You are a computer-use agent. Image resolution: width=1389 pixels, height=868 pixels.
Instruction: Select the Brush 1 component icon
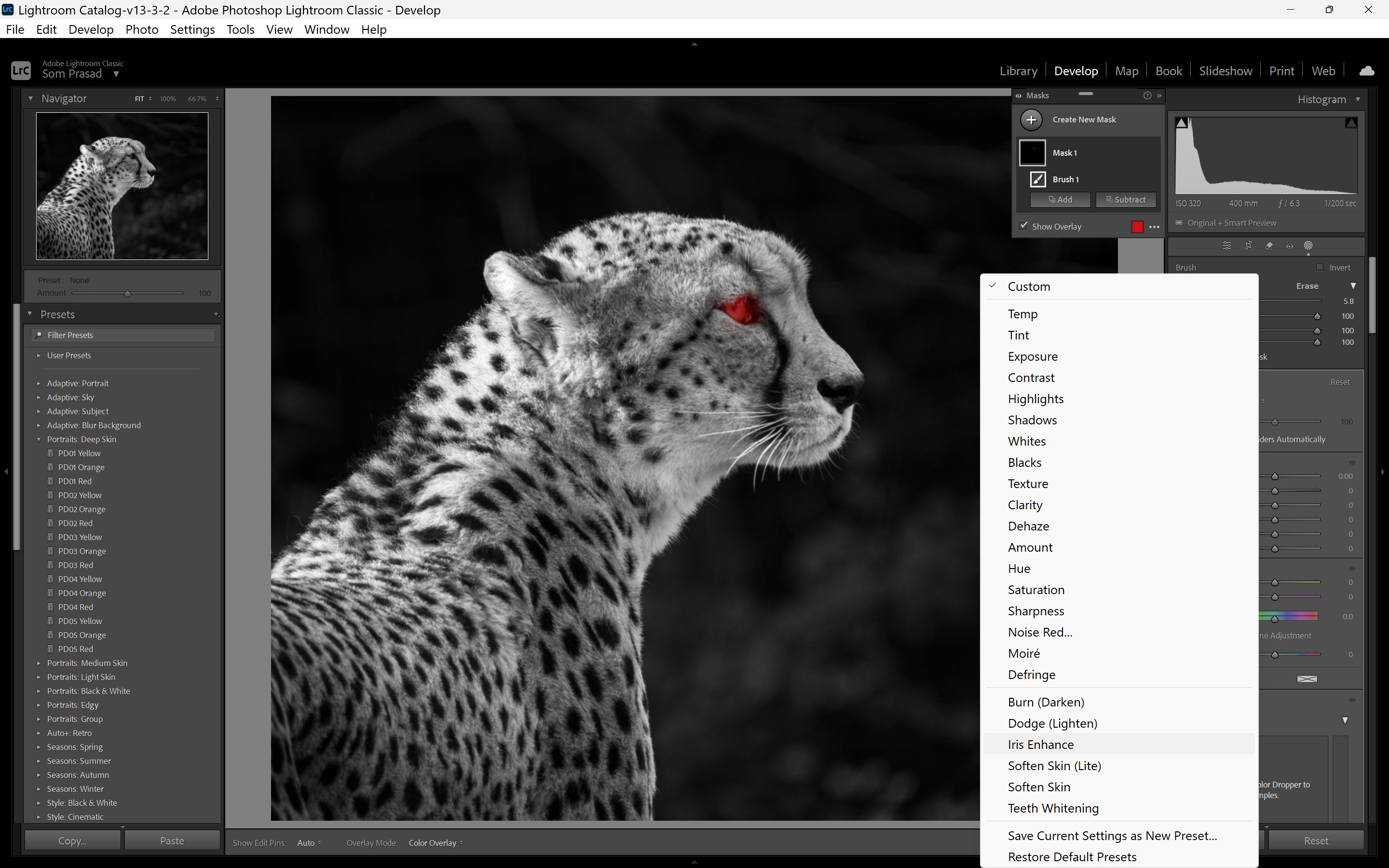coord(1037,179)
